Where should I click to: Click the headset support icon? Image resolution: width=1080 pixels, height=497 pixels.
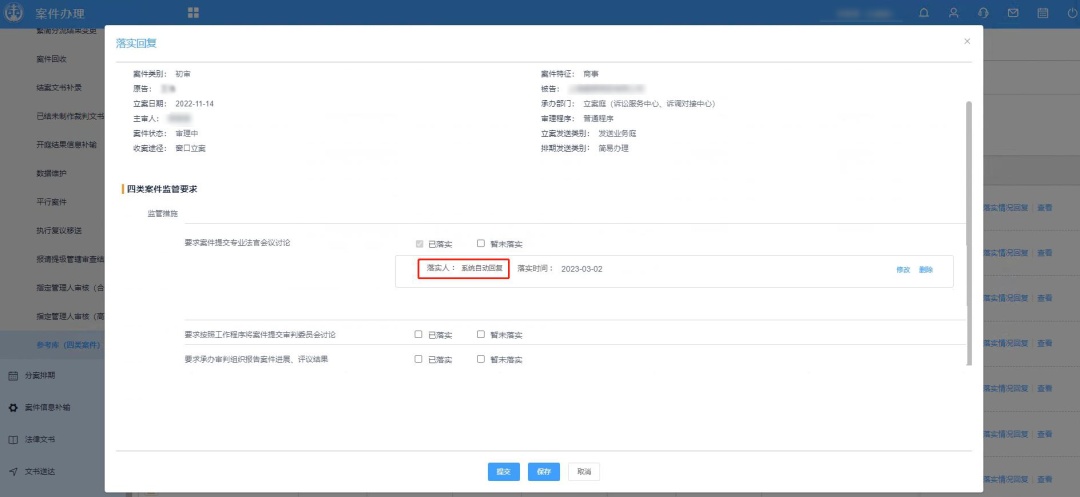[x=984, y=13]
